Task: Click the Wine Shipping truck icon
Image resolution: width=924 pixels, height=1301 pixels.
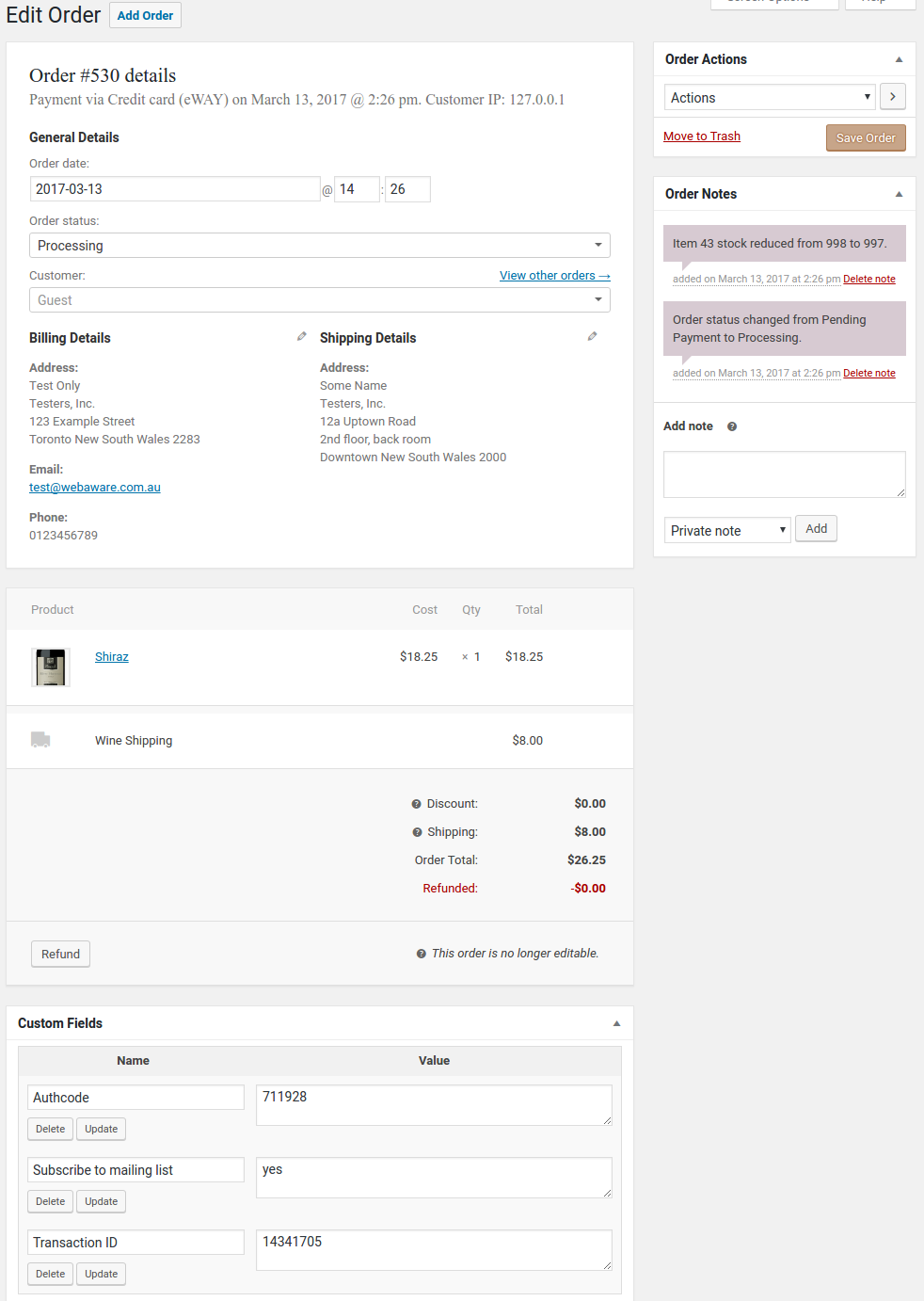Action: coord(40,740)
